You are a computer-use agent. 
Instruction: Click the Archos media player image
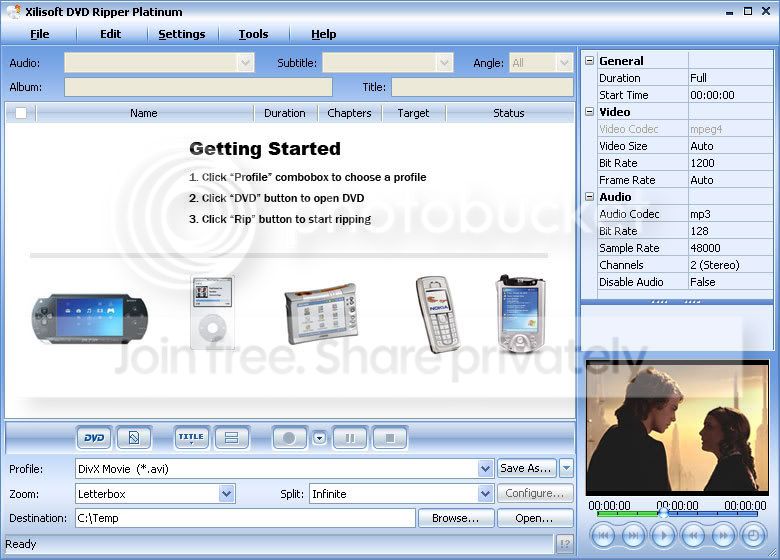[322, 314]
